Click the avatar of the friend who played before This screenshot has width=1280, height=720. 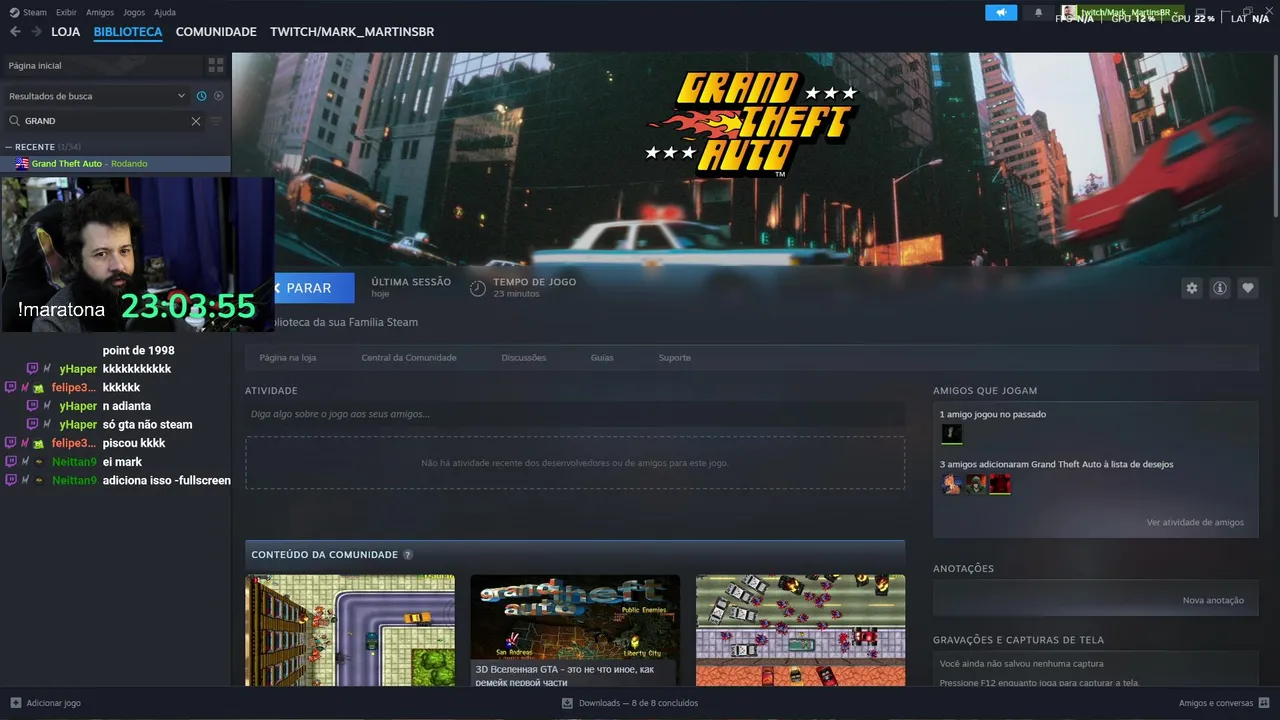[952, 434]
